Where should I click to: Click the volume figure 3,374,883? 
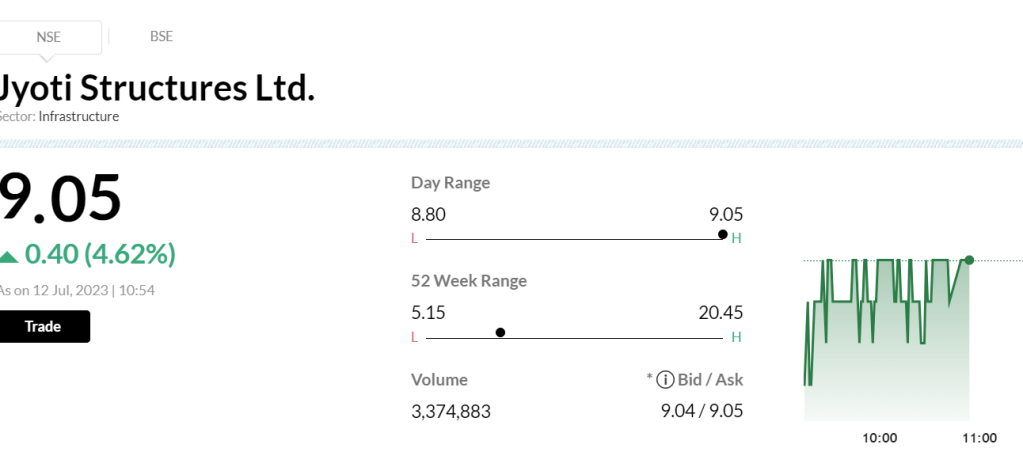451,411
